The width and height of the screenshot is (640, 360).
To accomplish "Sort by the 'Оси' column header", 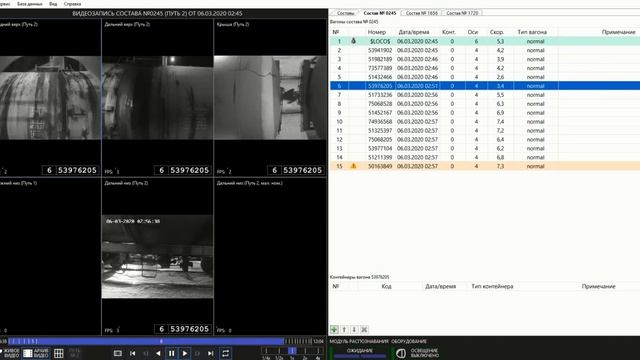I will click(x=472, y=32).
